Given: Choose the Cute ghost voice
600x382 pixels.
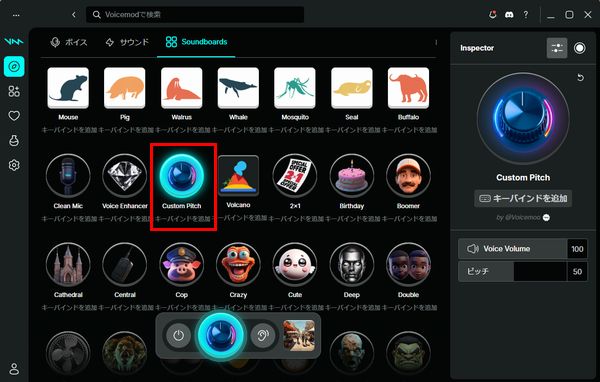Looking at the screenshot, I should tap(295, 264).
